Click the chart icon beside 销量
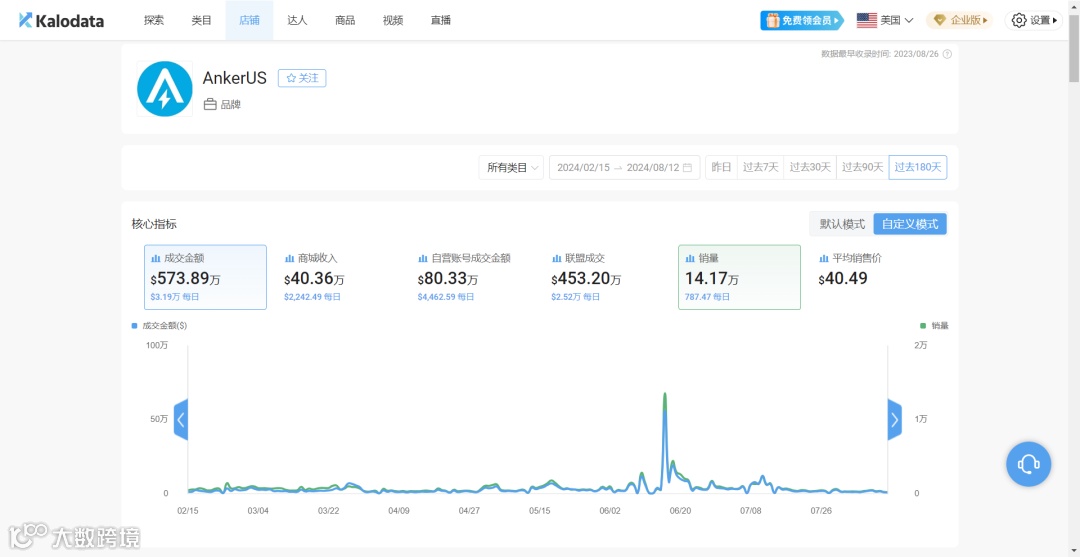1080x557 pixels. point(690,259)
